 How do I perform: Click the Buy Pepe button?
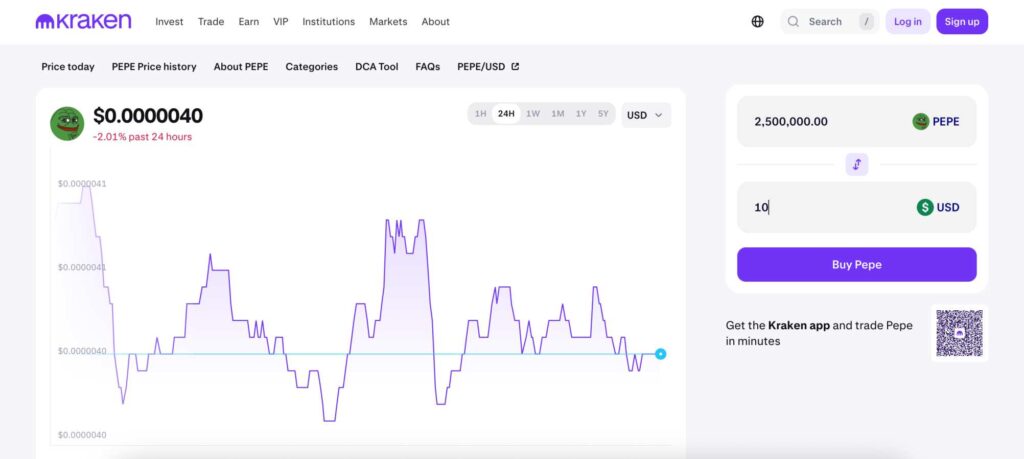857,264
